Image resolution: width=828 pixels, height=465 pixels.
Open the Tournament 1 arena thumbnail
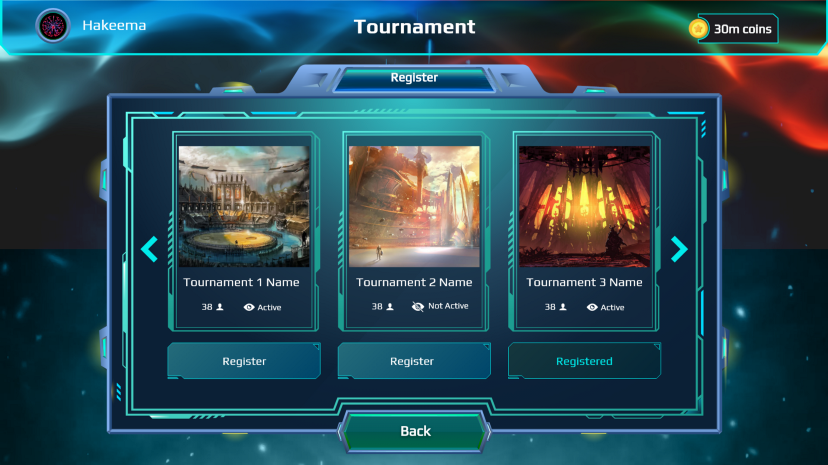point(244,206)
